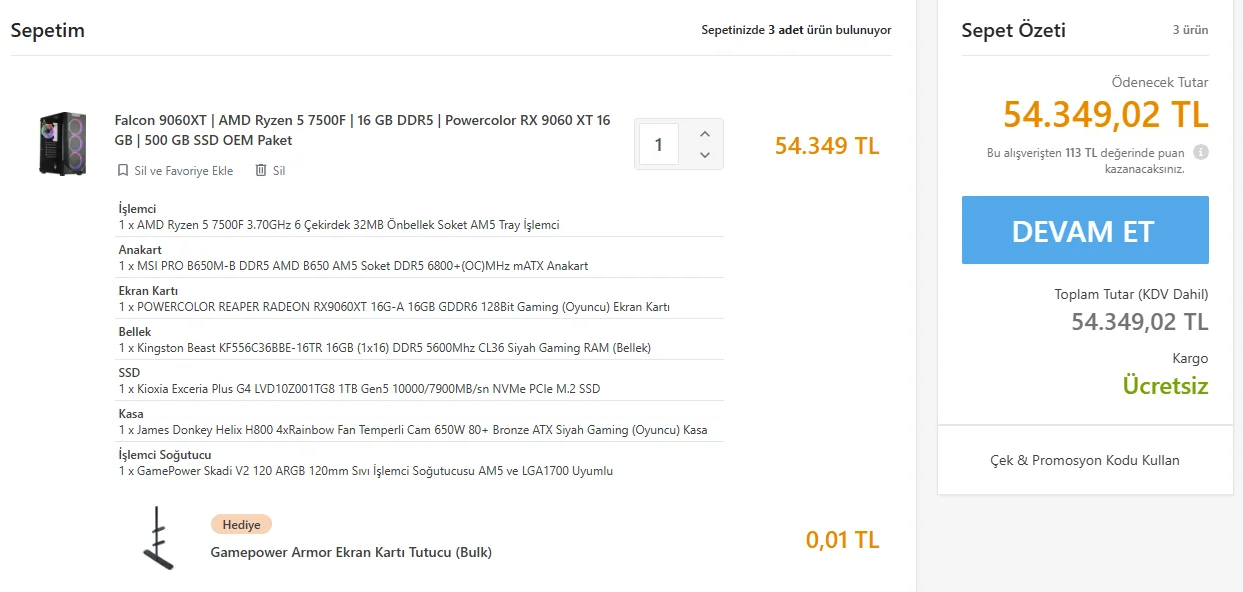Image resolution: width=1243 pixels, height=592 pixels.
Task: Select the AMD Ryzen 5 7500F İşlemci row
Action: tap(420, 217)
